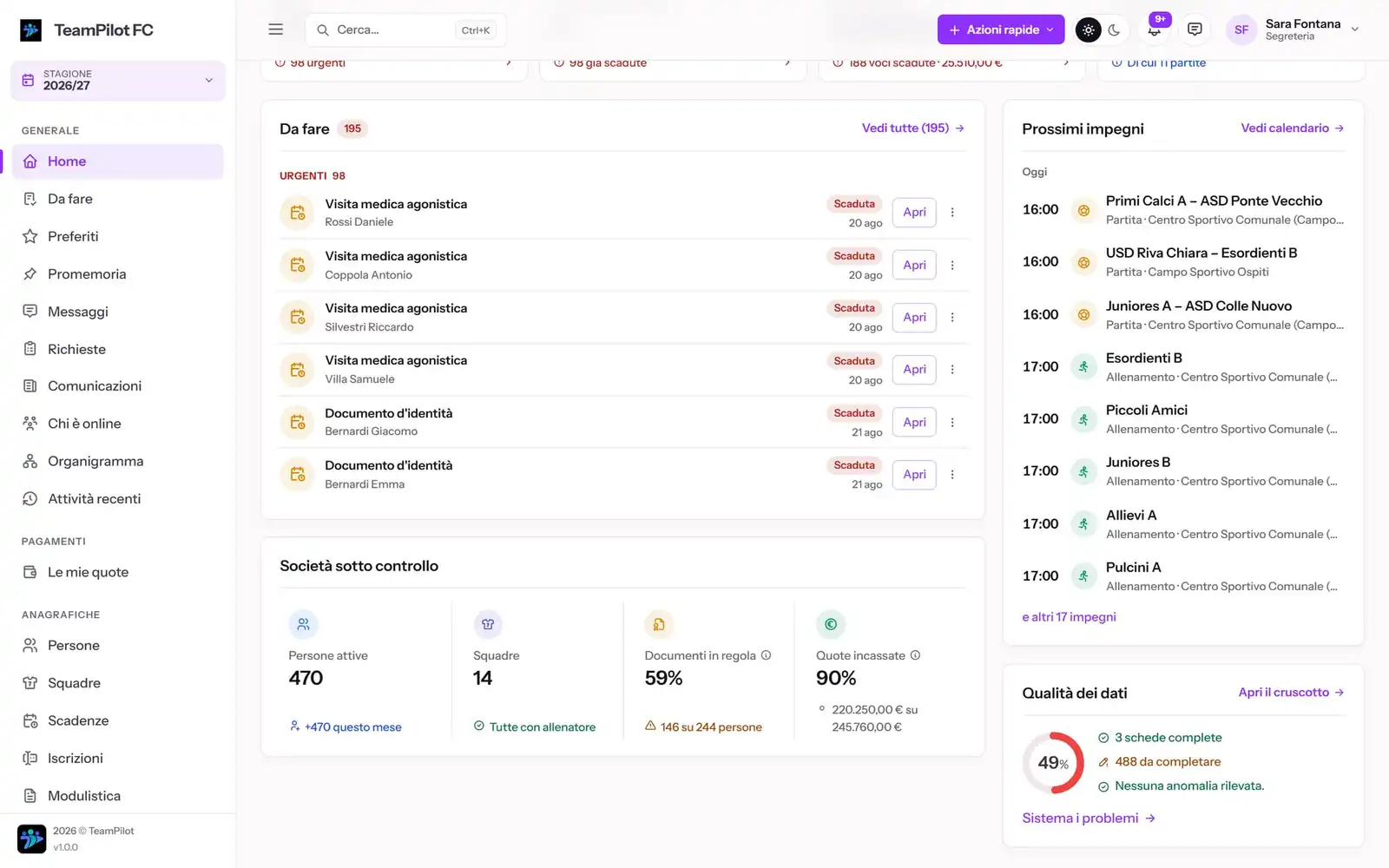Open Juniores B training event
1389x868 pixels.
tap(1183, 471)
